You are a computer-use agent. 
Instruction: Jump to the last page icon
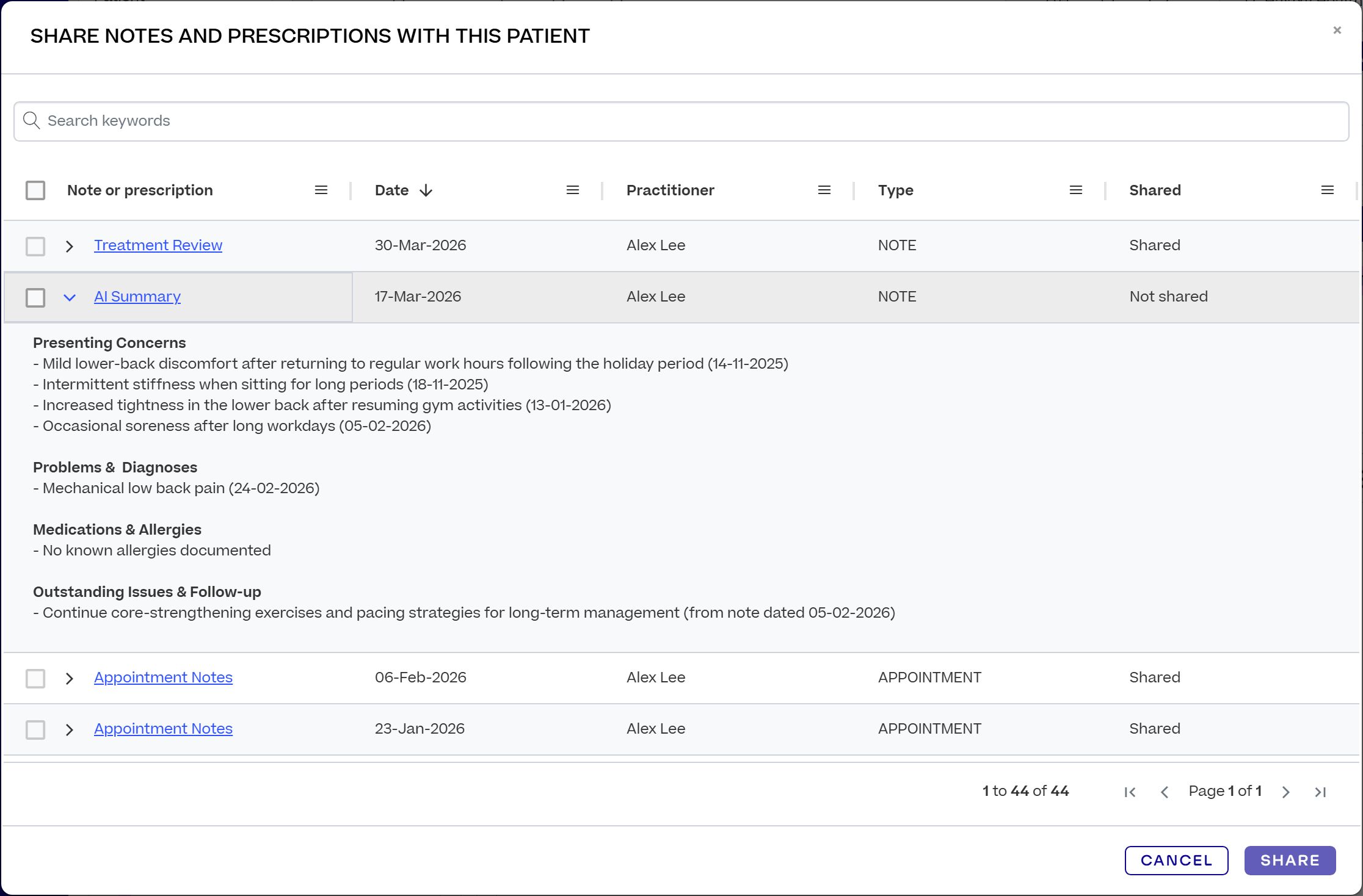(x=1320, y=792)
